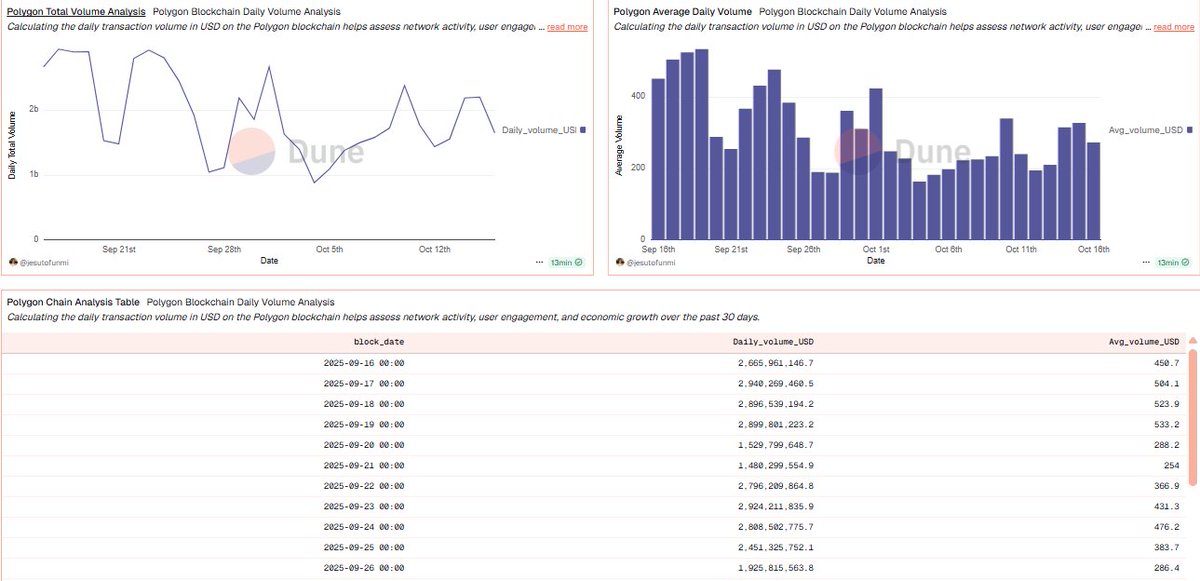The image size is (1200, 581).
Task: Click the "read more" link on the right chart
Action: point(1174,27)
